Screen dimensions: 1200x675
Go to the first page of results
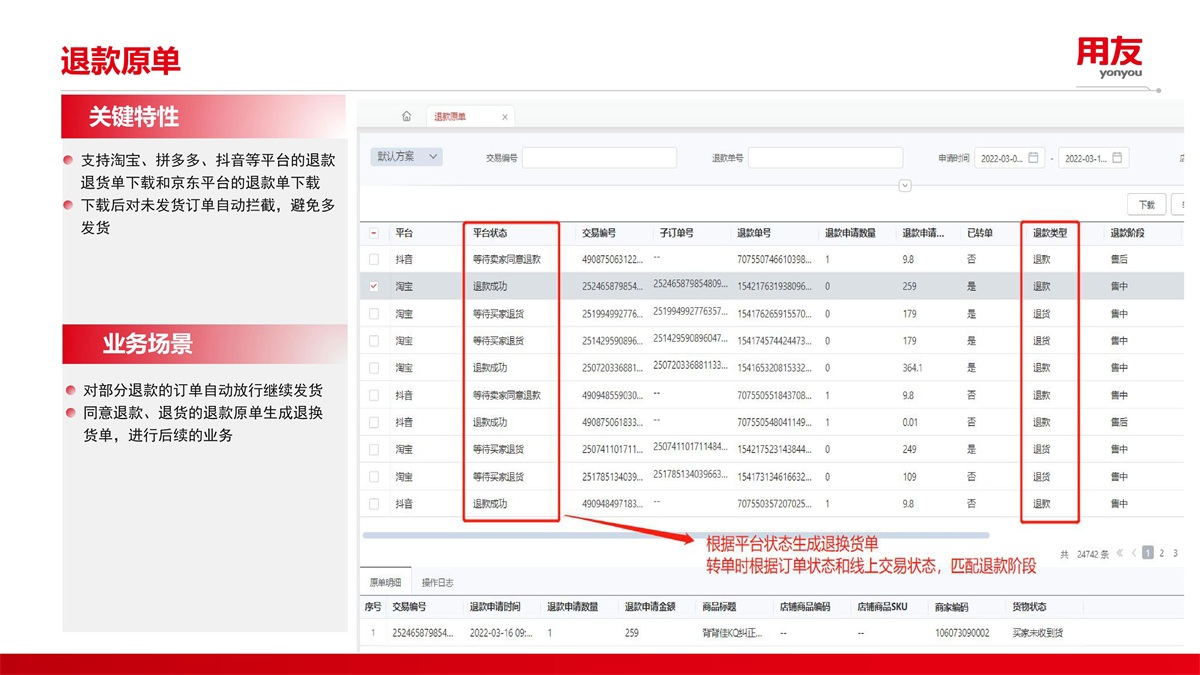[x=1120, y=552]
